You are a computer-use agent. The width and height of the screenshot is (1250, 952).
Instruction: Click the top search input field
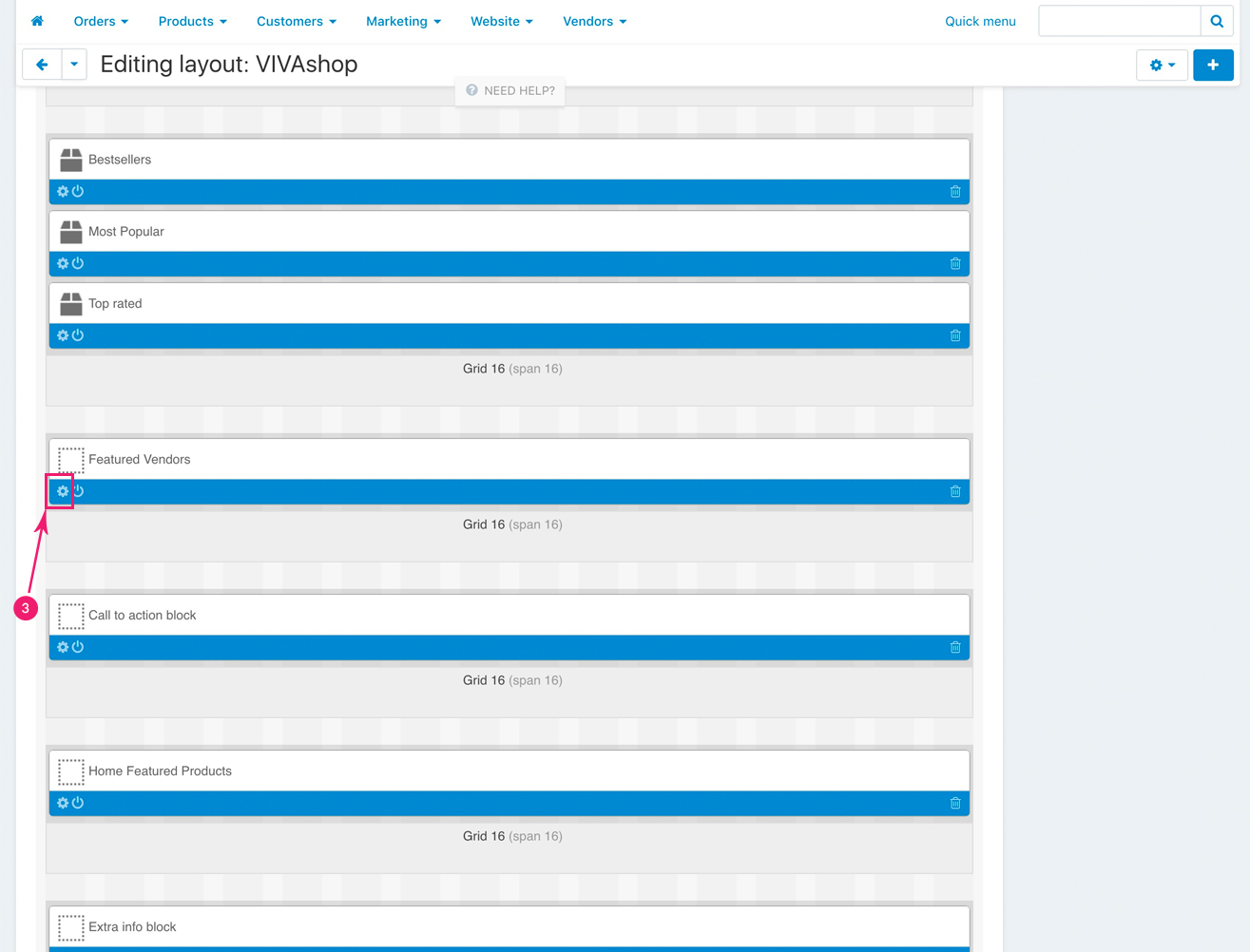tap(1119, 21)
